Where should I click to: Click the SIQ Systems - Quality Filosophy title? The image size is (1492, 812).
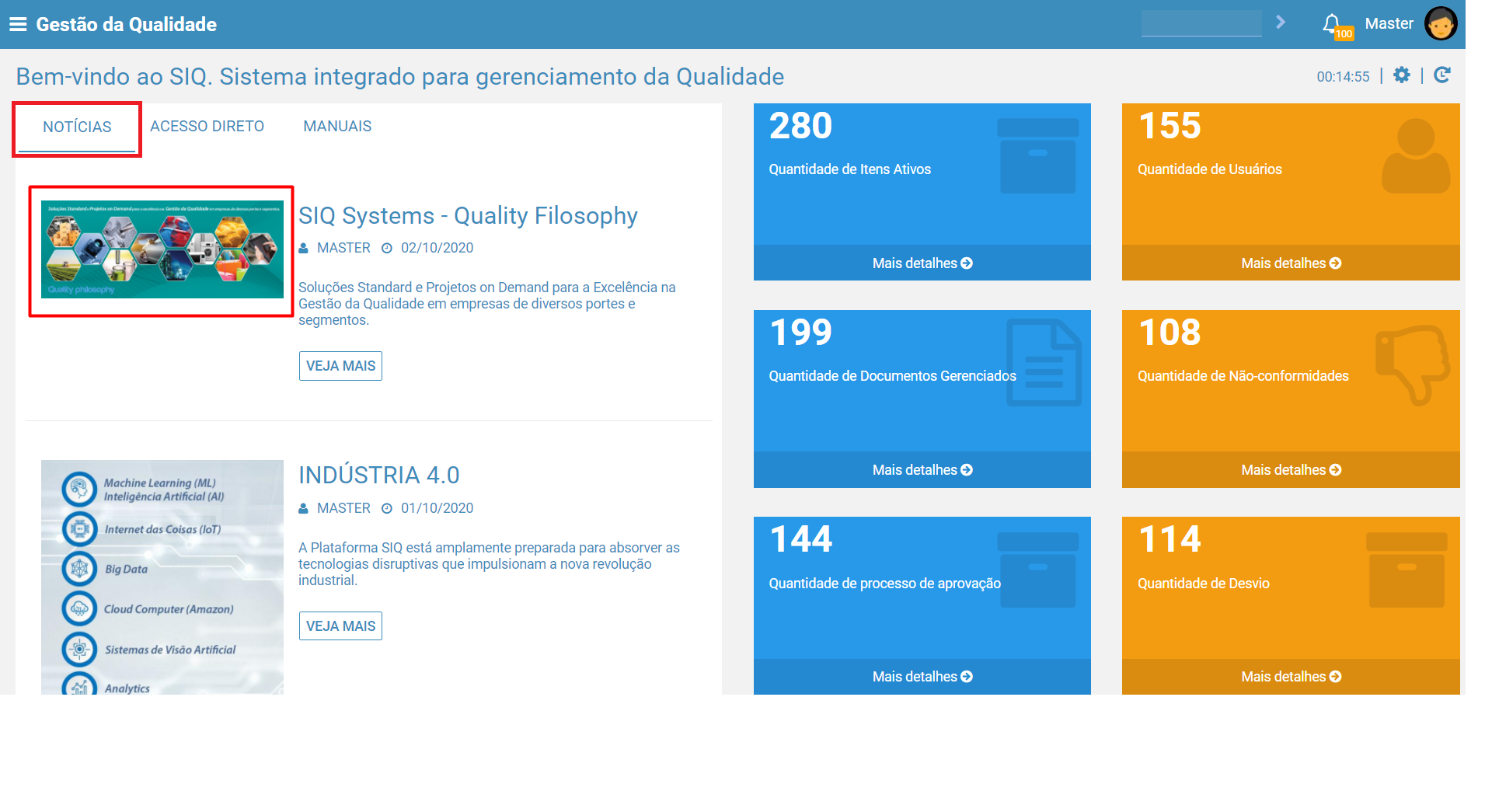(468, 215)
